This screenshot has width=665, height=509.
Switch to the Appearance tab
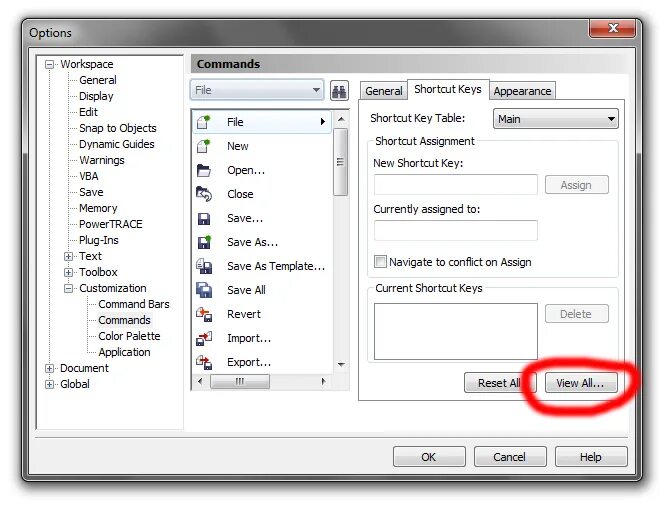point(522,91)
